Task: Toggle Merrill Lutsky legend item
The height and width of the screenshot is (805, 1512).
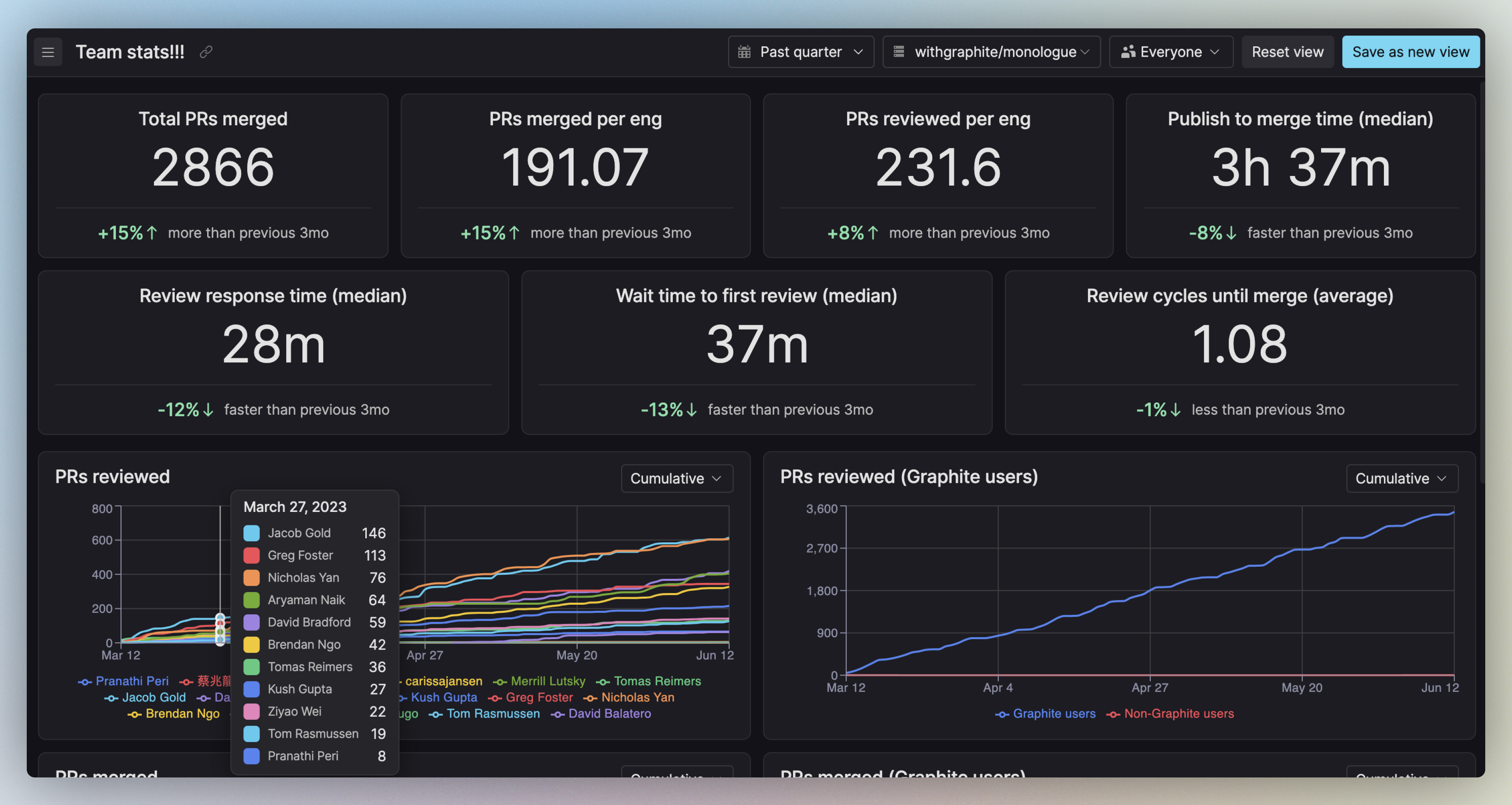Action: (x=540, y=681)
